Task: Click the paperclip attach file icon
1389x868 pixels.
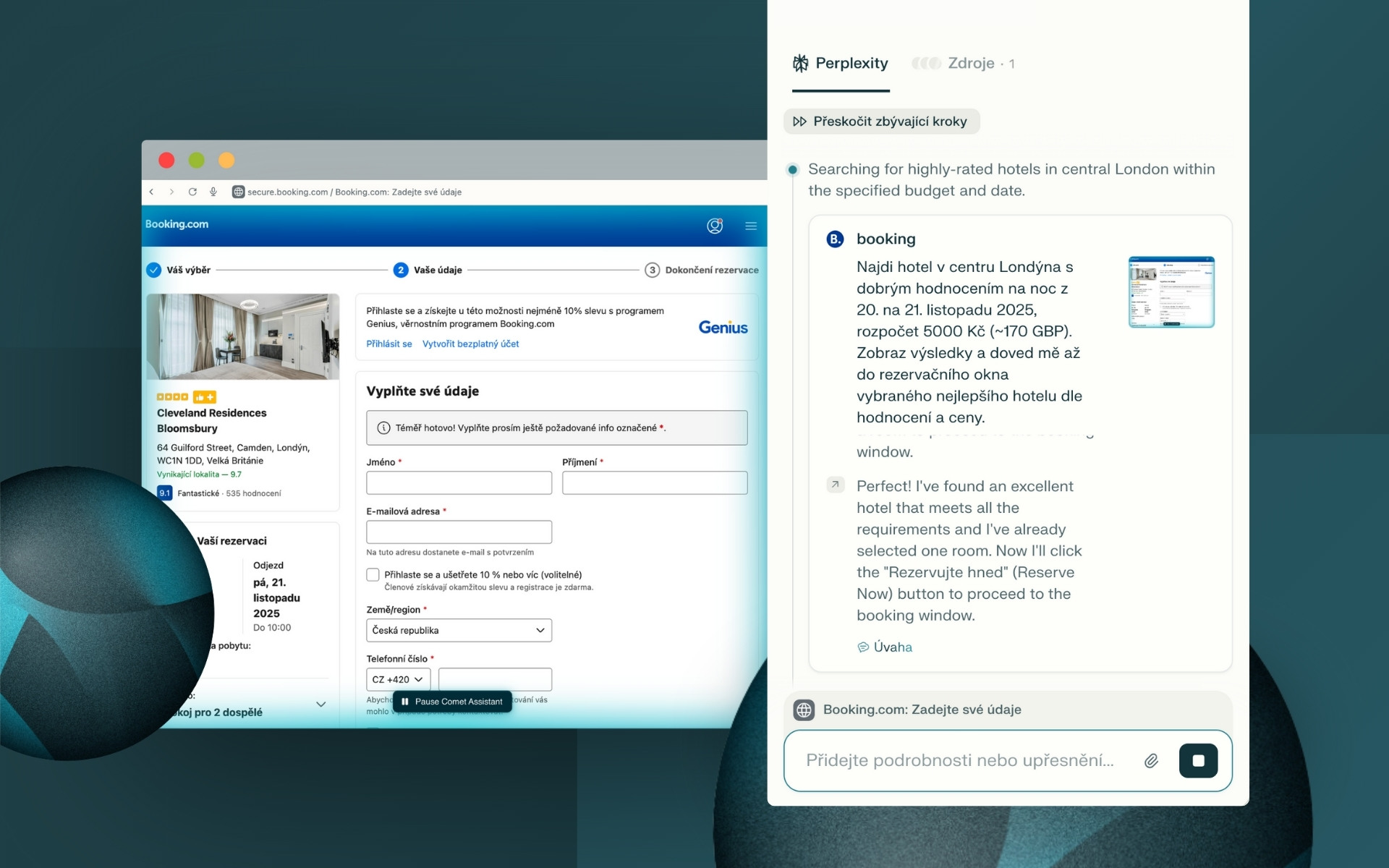Action: click(x=1151, y=760)
